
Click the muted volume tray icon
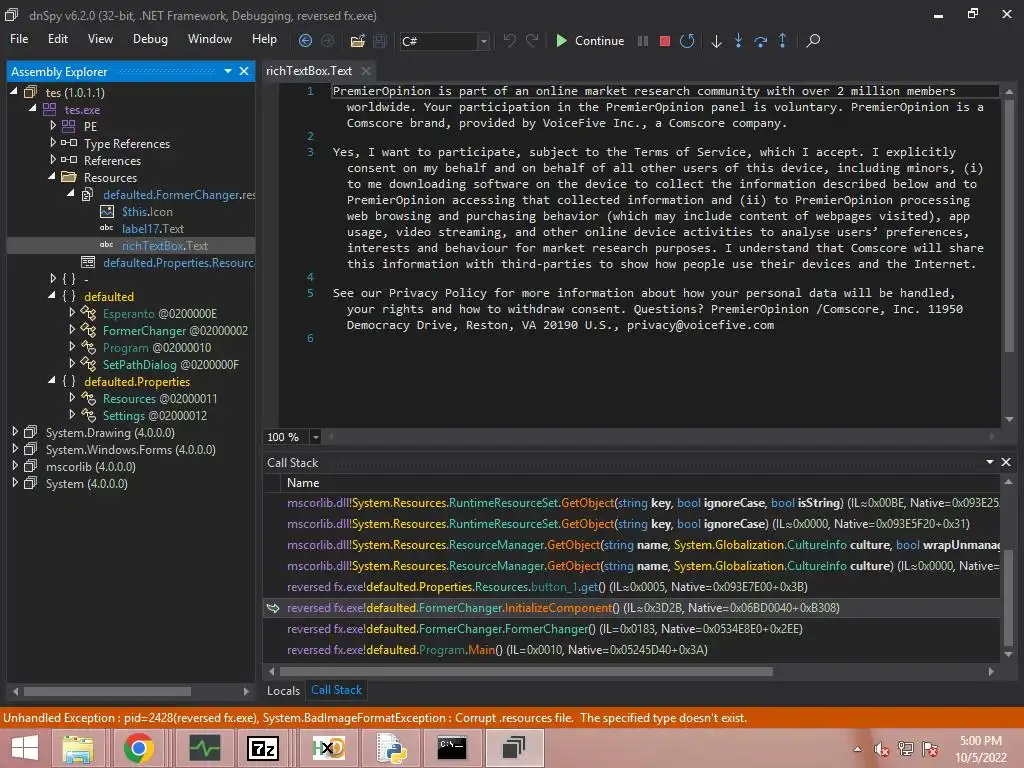[882, 749]
